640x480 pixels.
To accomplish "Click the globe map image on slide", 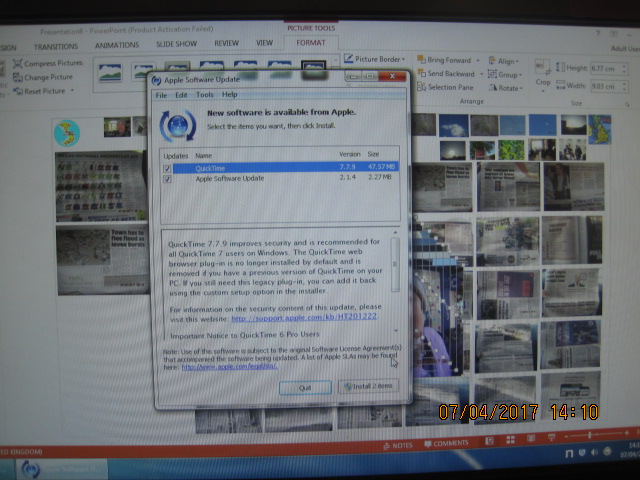I will [x=67, y=133].
